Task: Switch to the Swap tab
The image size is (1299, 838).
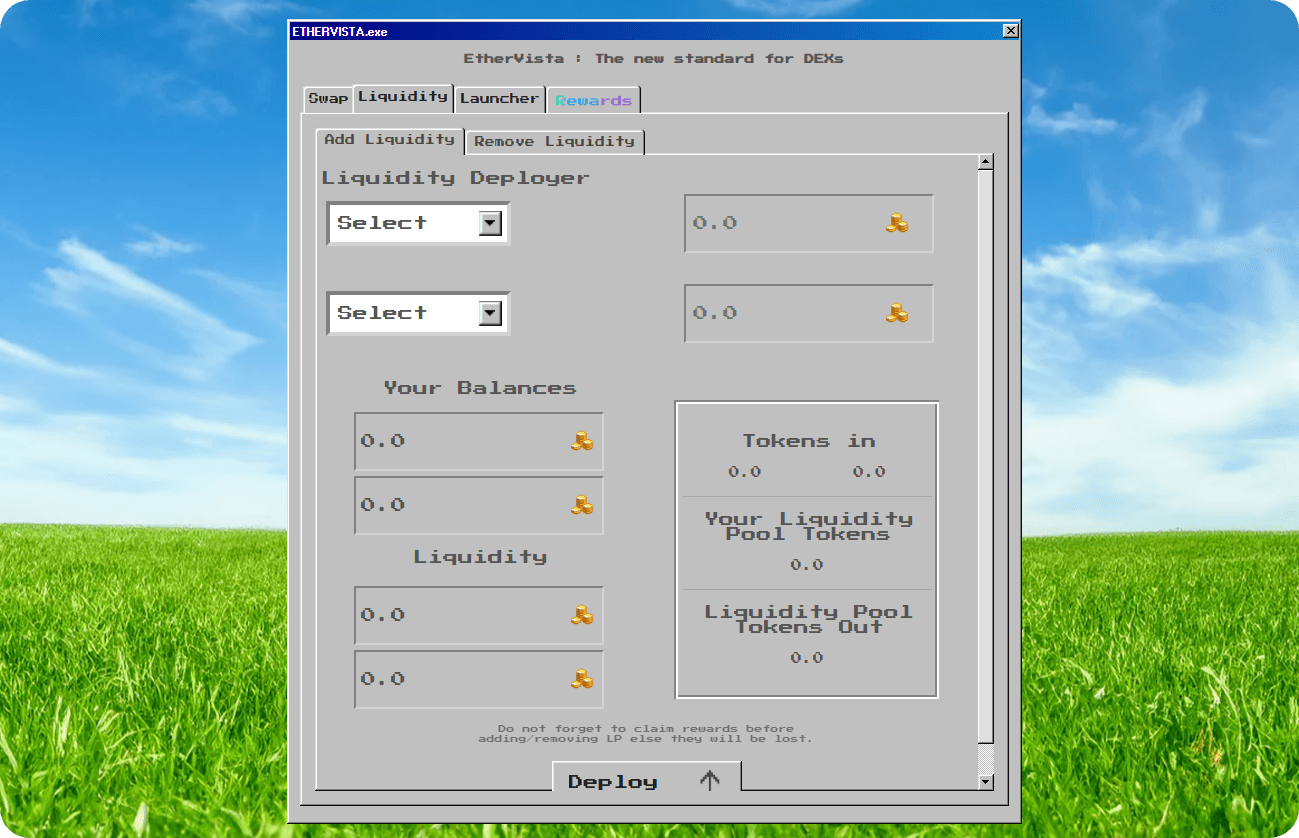Action: (328, 99)
